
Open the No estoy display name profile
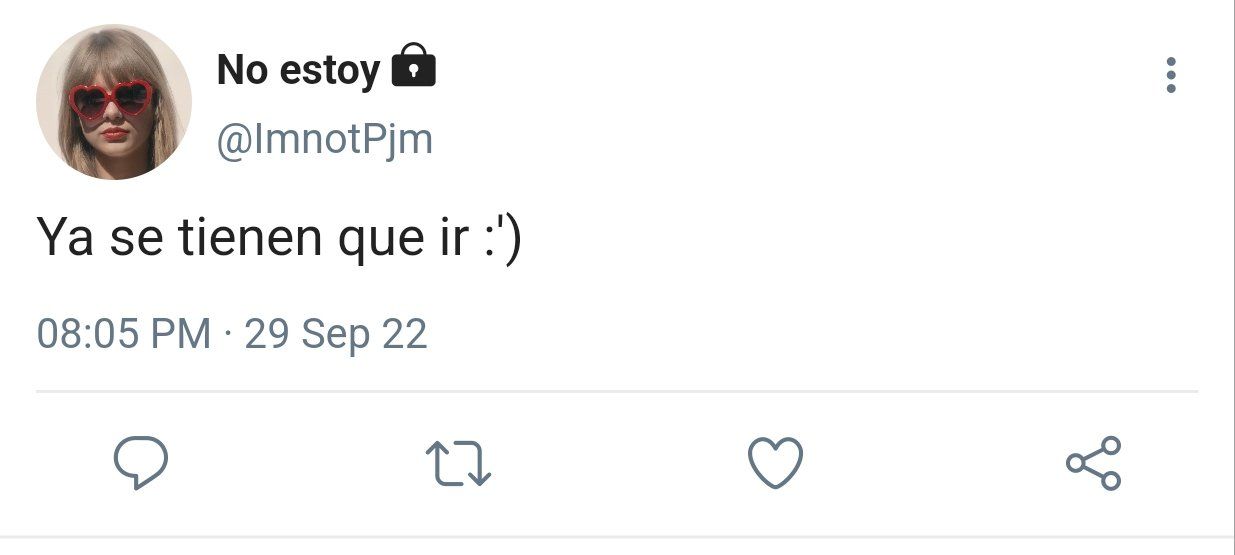(298, 70)
